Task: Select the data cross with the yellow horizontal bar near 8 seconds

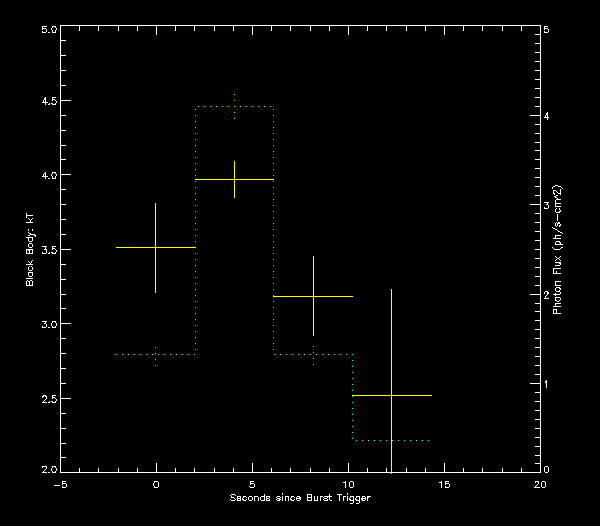Action: pyautogui.click(x=313, y=297)
